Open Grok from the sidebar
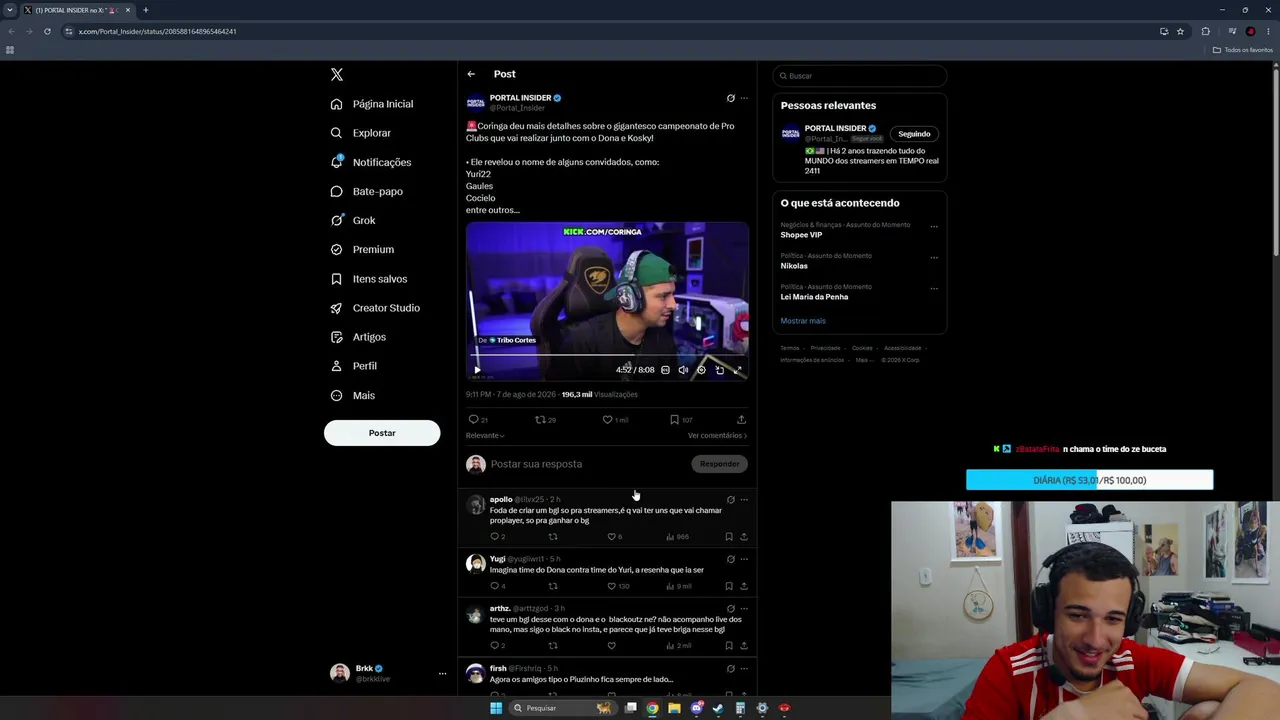 click(x=353, y=220)
